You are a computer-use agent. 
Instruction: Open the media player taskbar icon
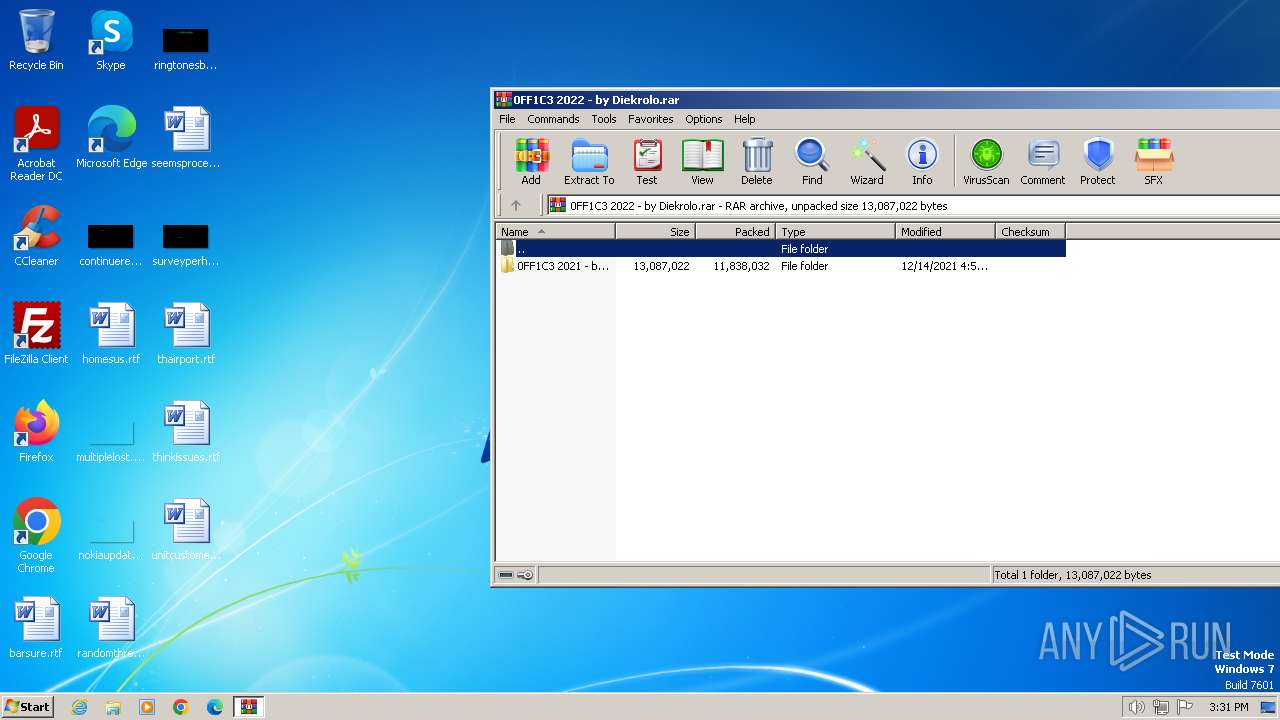[x=147, y=707]
